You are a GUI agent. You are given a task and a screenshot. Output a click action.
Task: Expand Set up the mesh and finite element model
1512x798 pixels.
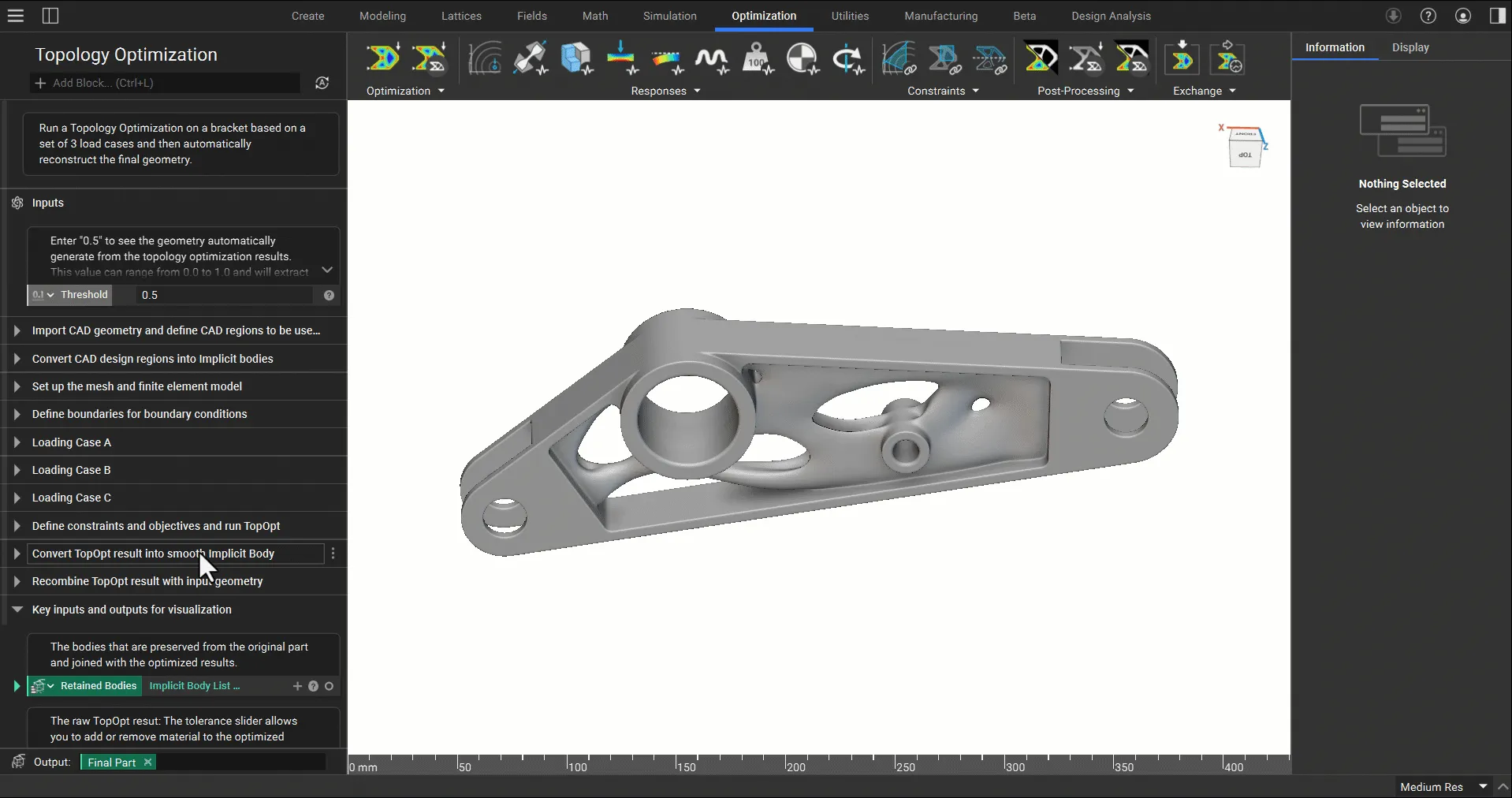17,386
